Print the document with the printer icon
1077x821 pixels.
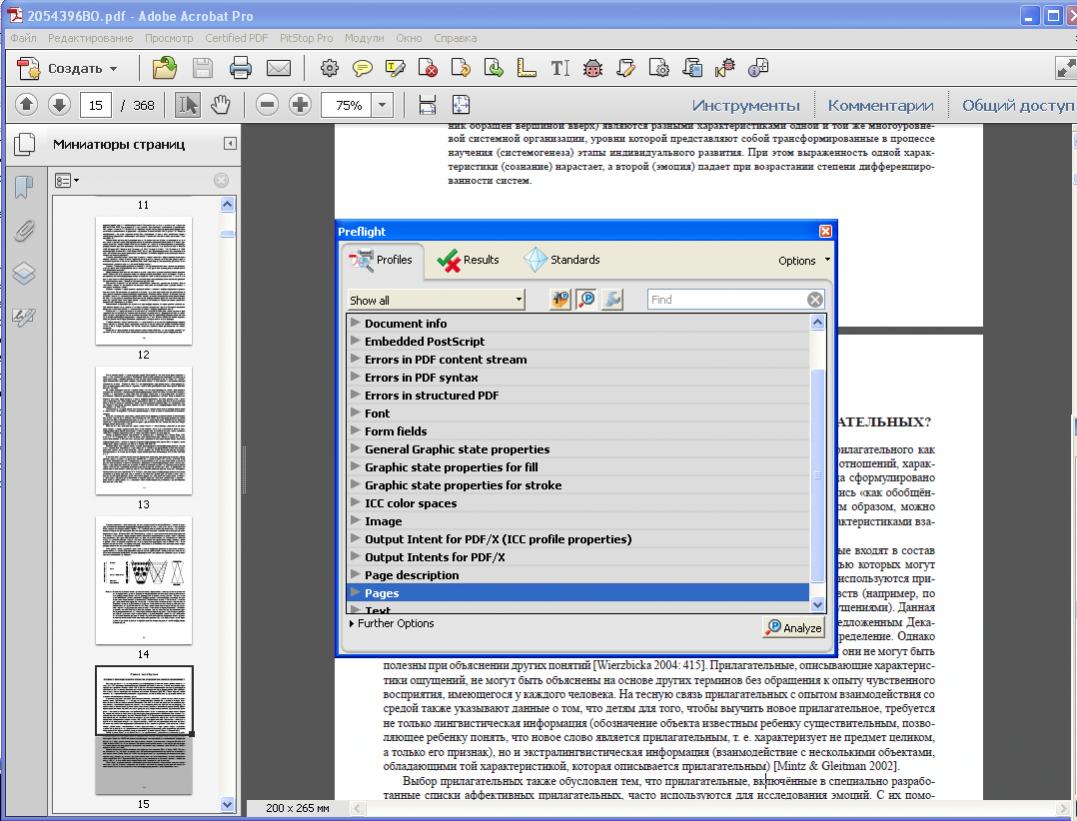tap(240, 68)
